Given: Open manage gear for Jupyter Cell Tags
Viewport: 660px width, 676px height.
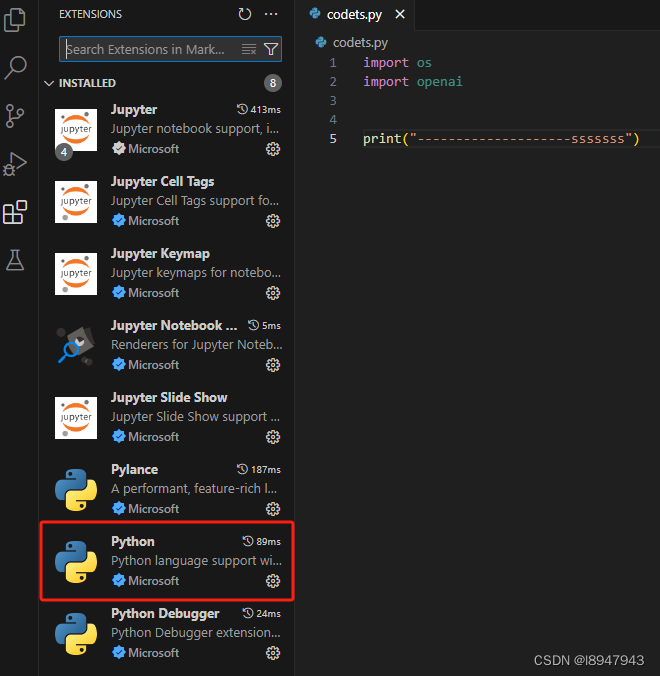Looking at the screenshot, I should (x=273, y=221).
